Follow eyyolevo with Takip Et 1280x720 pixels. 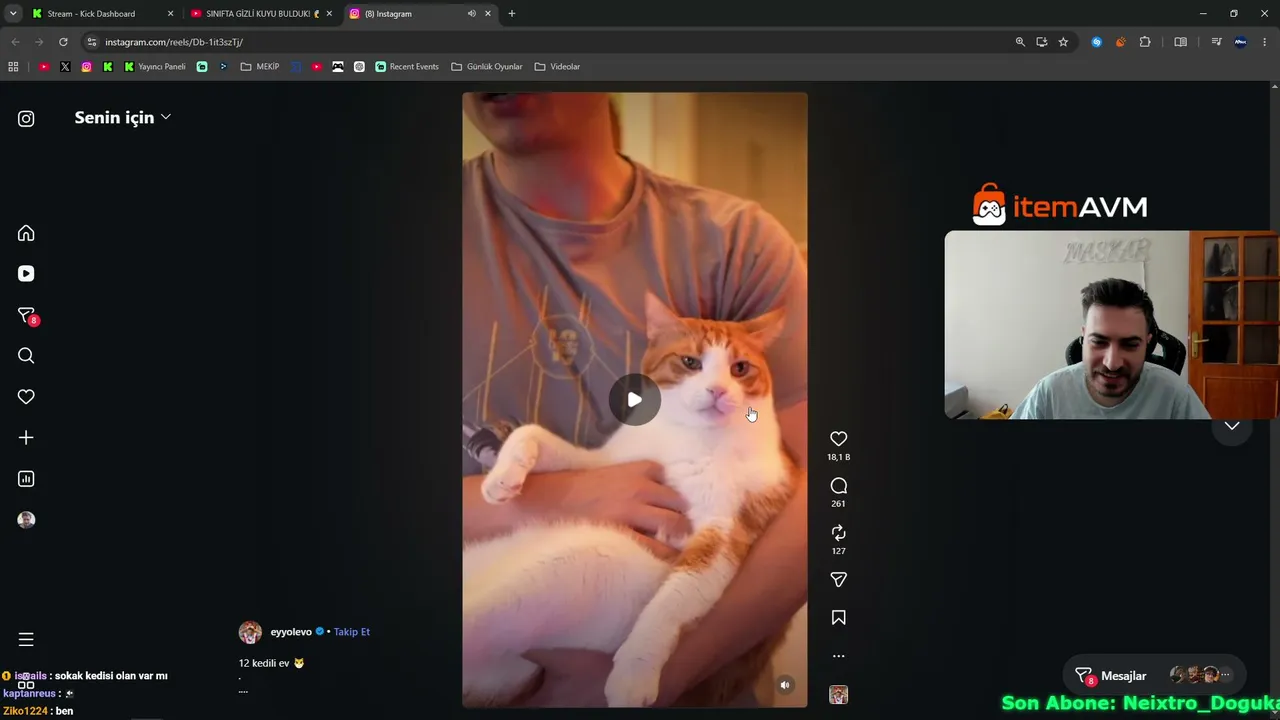[352, 632]
